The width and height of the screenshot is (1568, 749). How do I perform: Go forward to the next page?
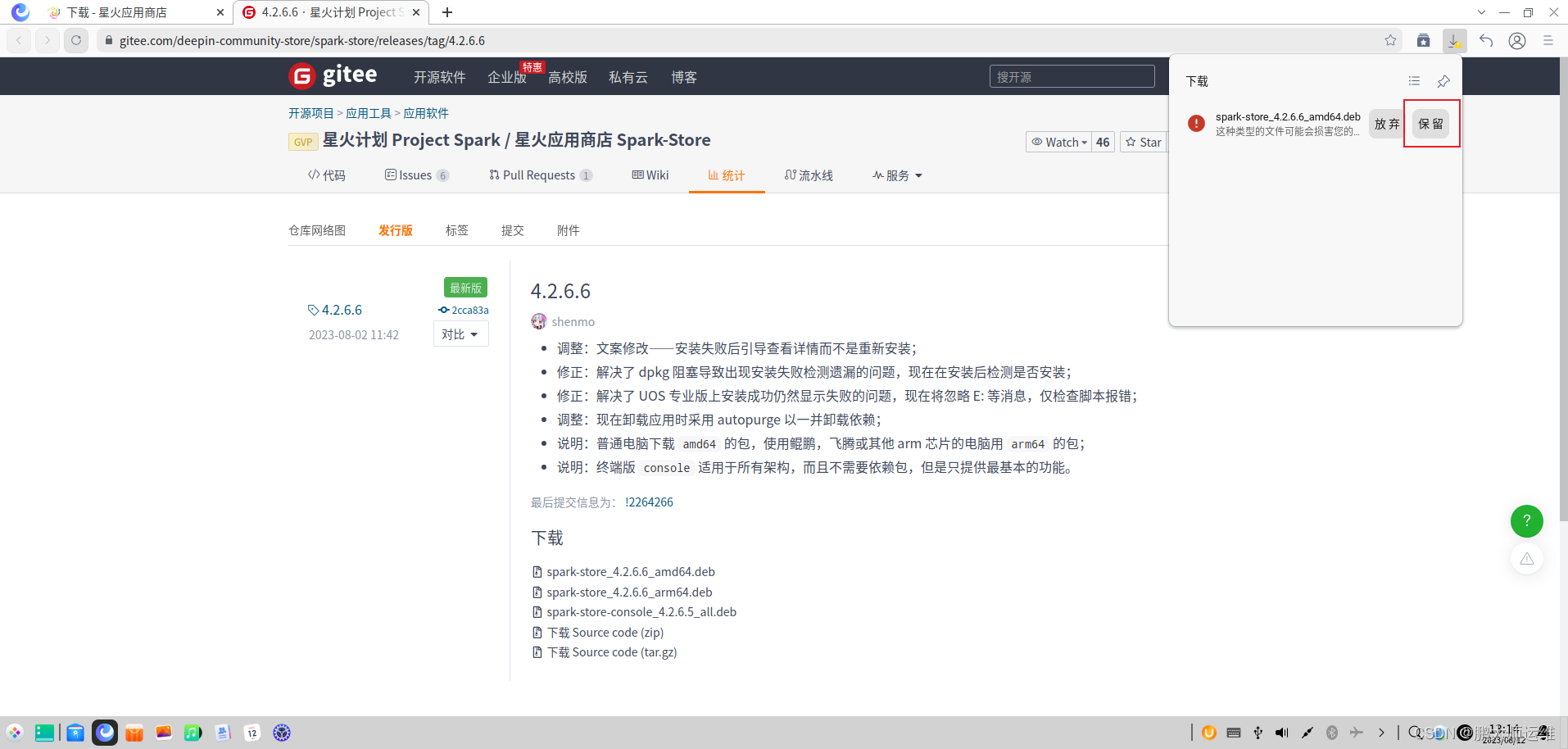click(48, 40)
